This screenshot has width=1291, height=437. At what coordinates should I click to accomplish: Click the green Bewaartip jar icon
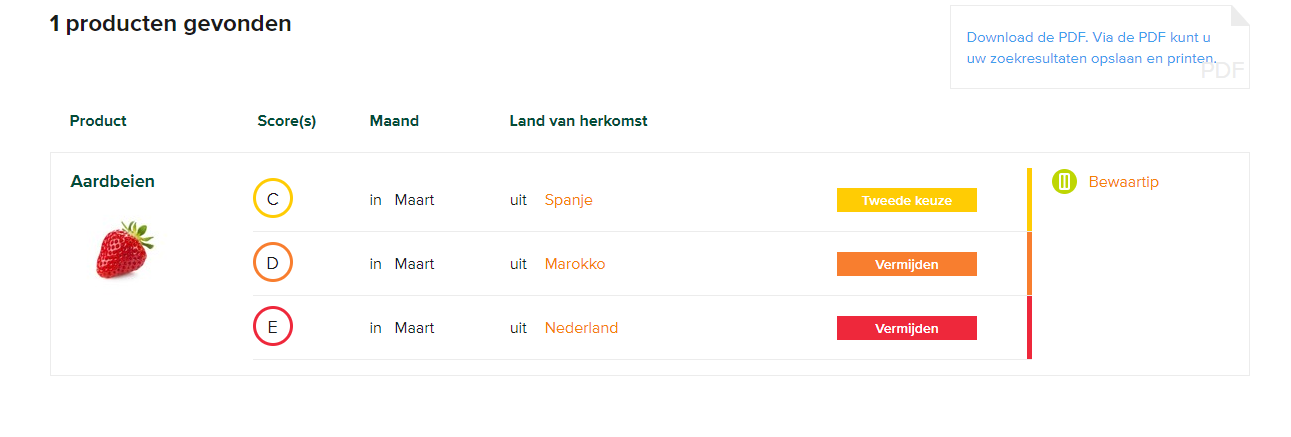point(1064,181)
